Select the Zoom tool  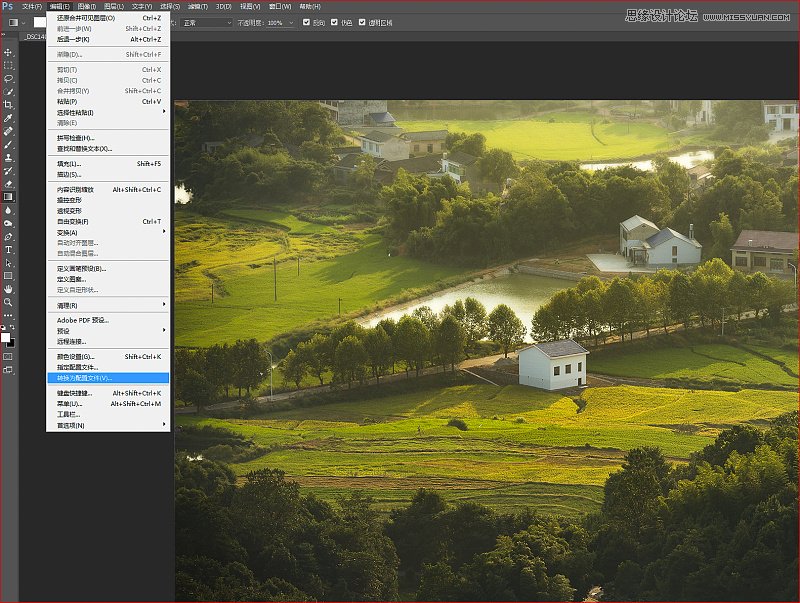[x=8, y=302]
